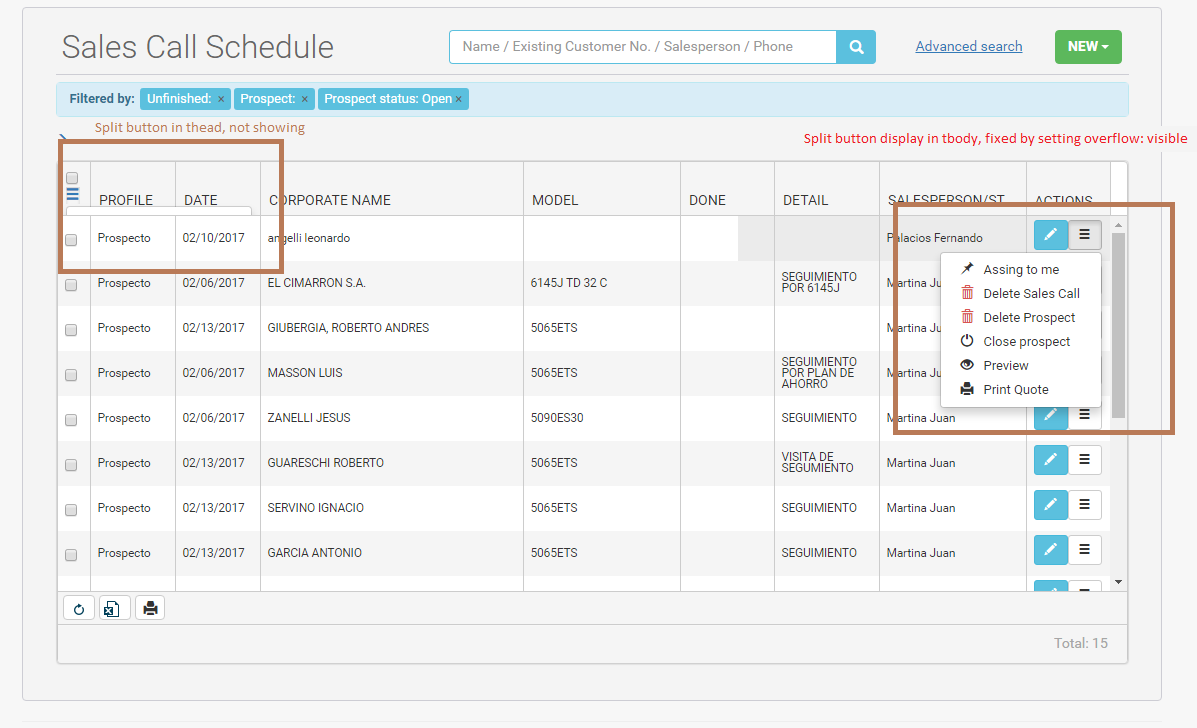1197x728 pixels.
Task: Sort by the MODEL column header
Action: click(x=555, y=200)
